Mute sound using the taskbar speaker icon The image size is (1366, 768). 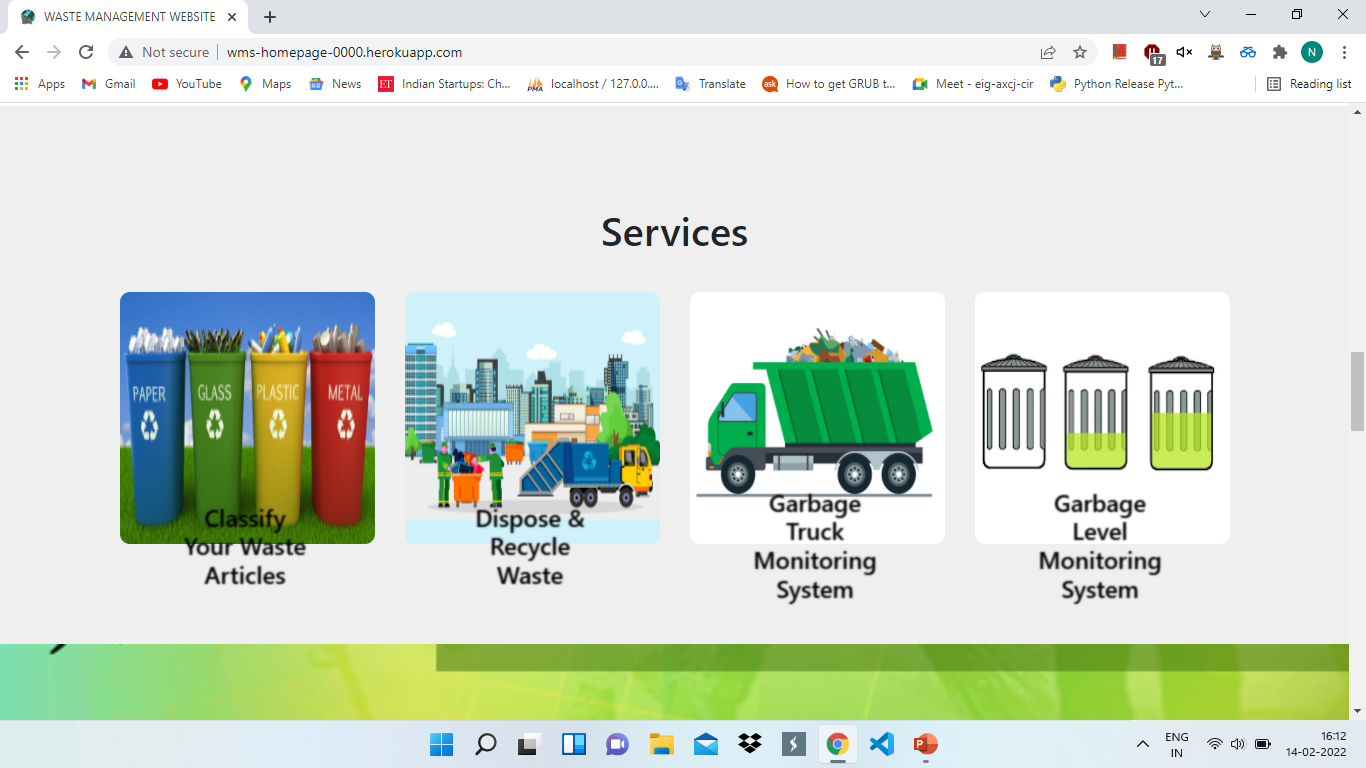coord(1237,744)
